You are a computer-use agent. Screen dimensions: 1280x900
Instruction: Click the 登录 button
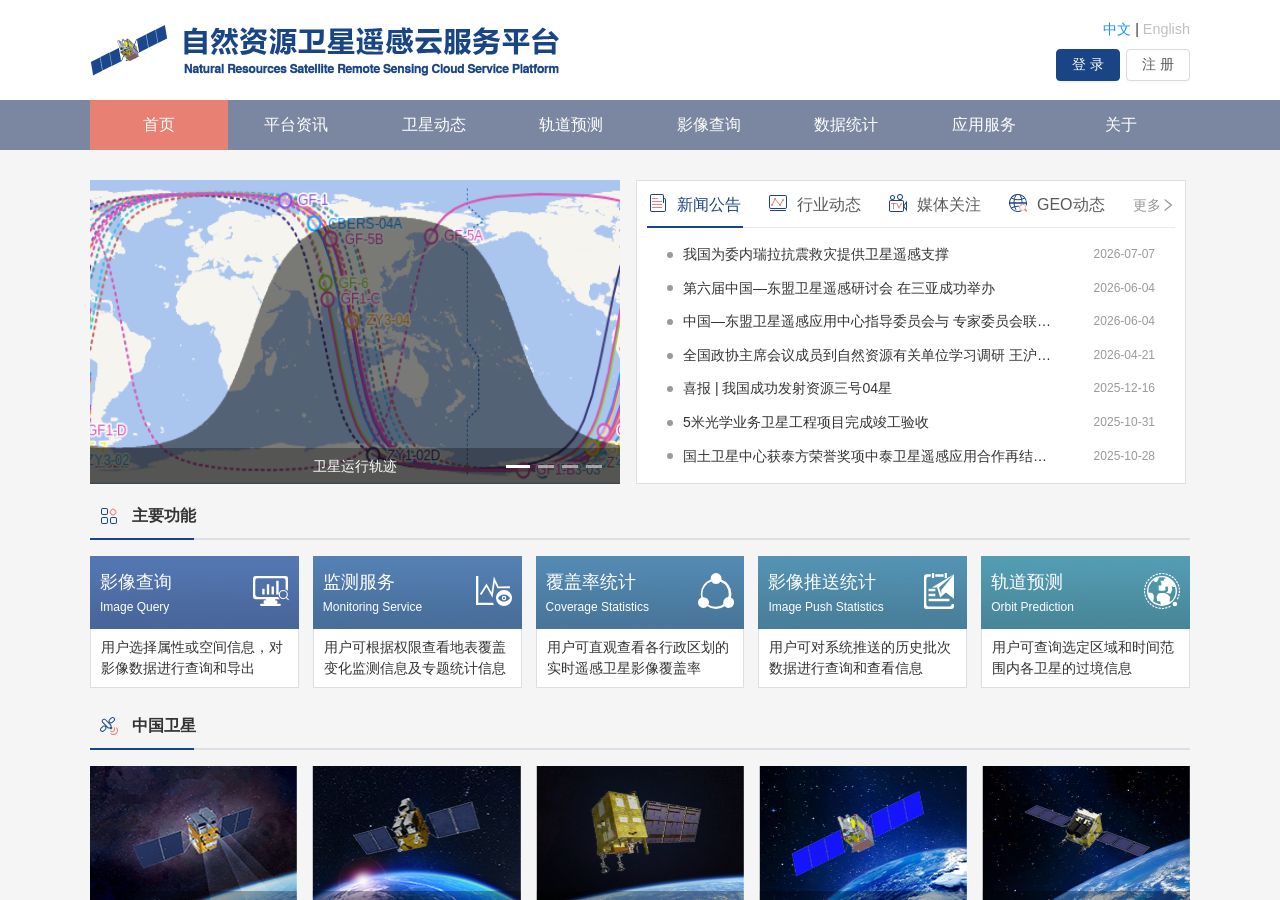pos(1088,65)
